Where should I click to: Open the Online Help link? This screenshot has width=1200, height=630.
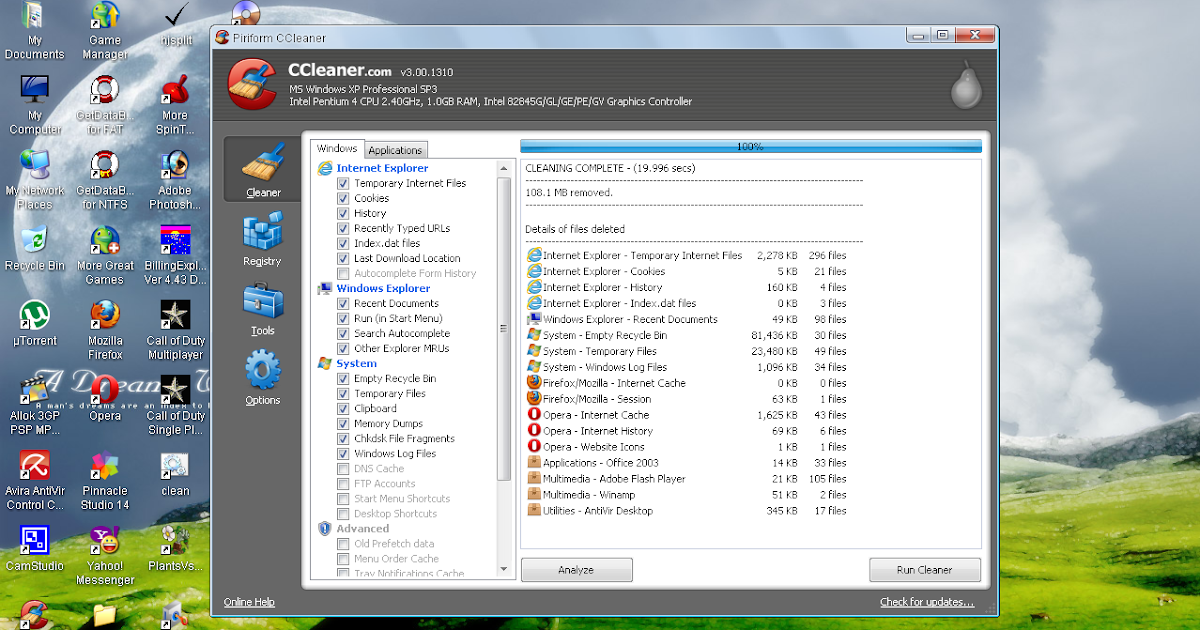point(249,602)
